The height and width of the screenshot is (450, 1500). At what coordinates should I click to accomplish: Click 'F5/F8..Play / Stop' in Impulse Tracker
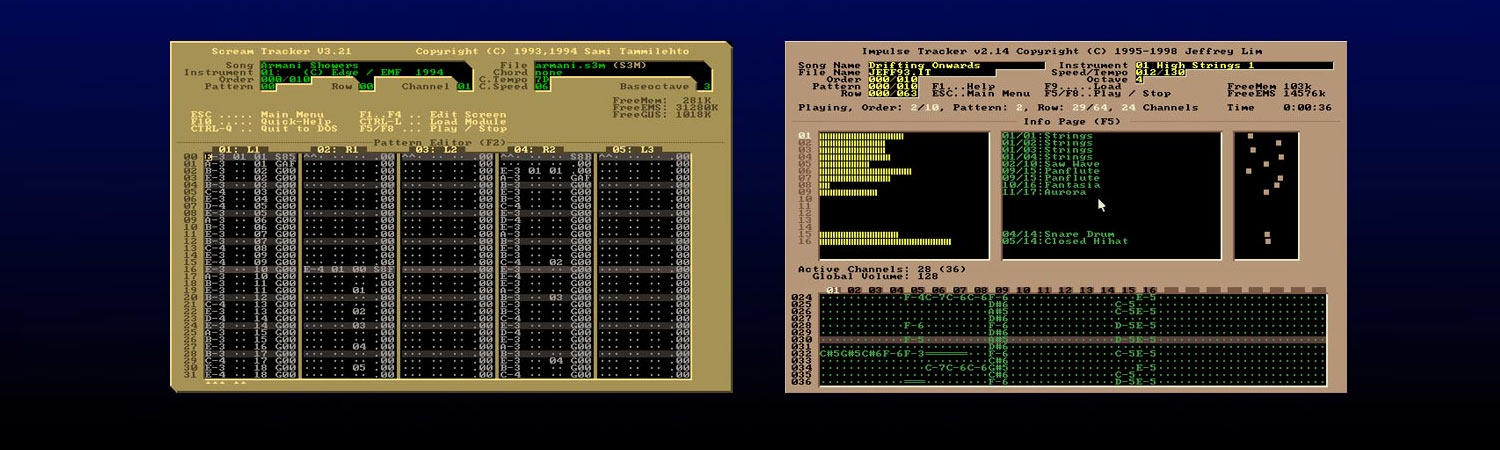pyautogui.click(x=1107, y=93)
